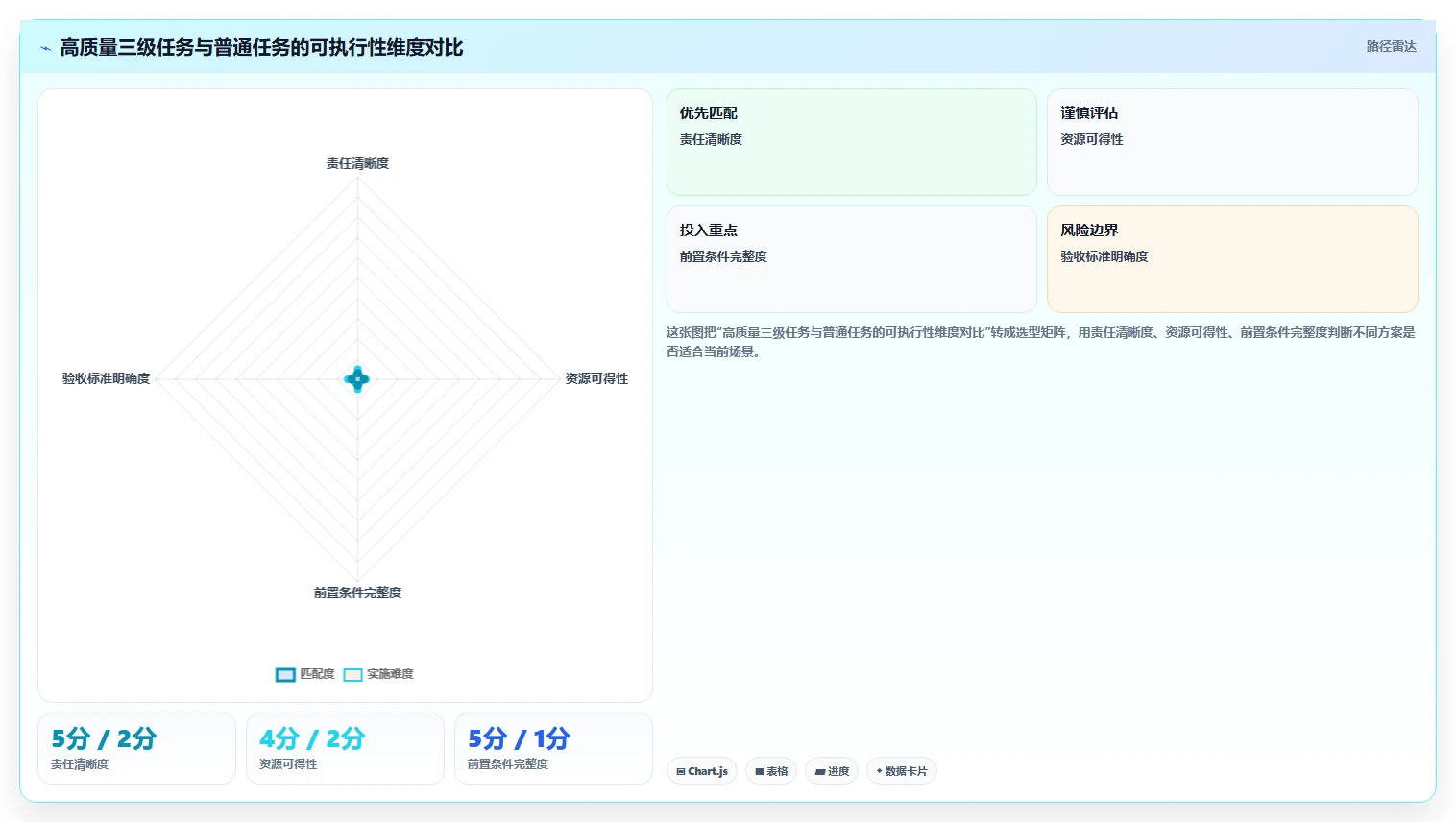The width and height of the screenshot is (1456, 822).
Task: Click 前置条件完整度 text in 投入重点 card
Action: 723,256
